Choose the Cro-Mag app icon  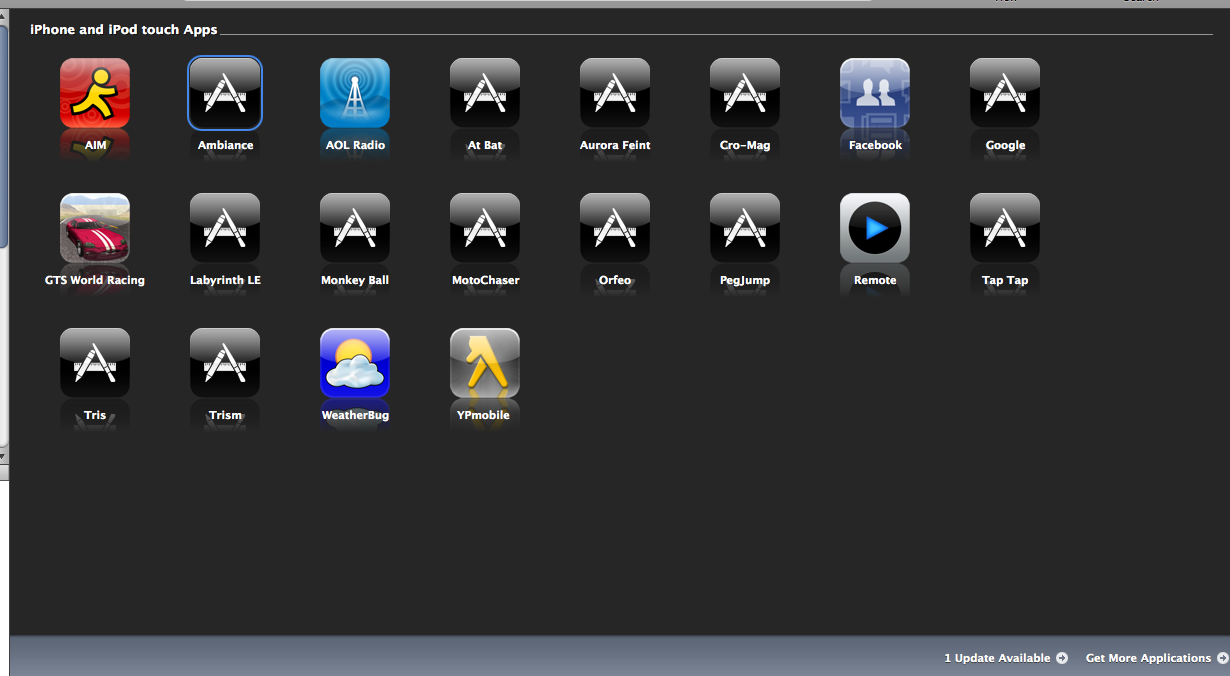point(745,93)
